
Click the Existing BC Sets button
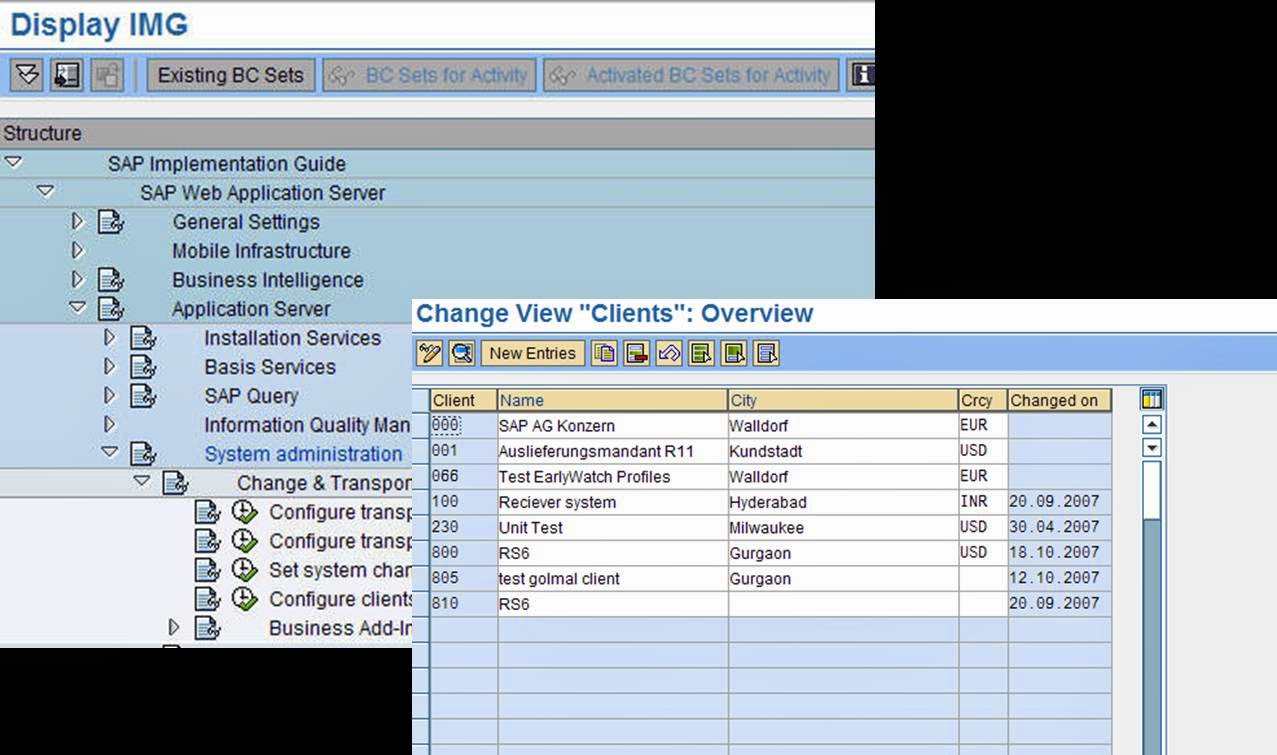[230, 74]
